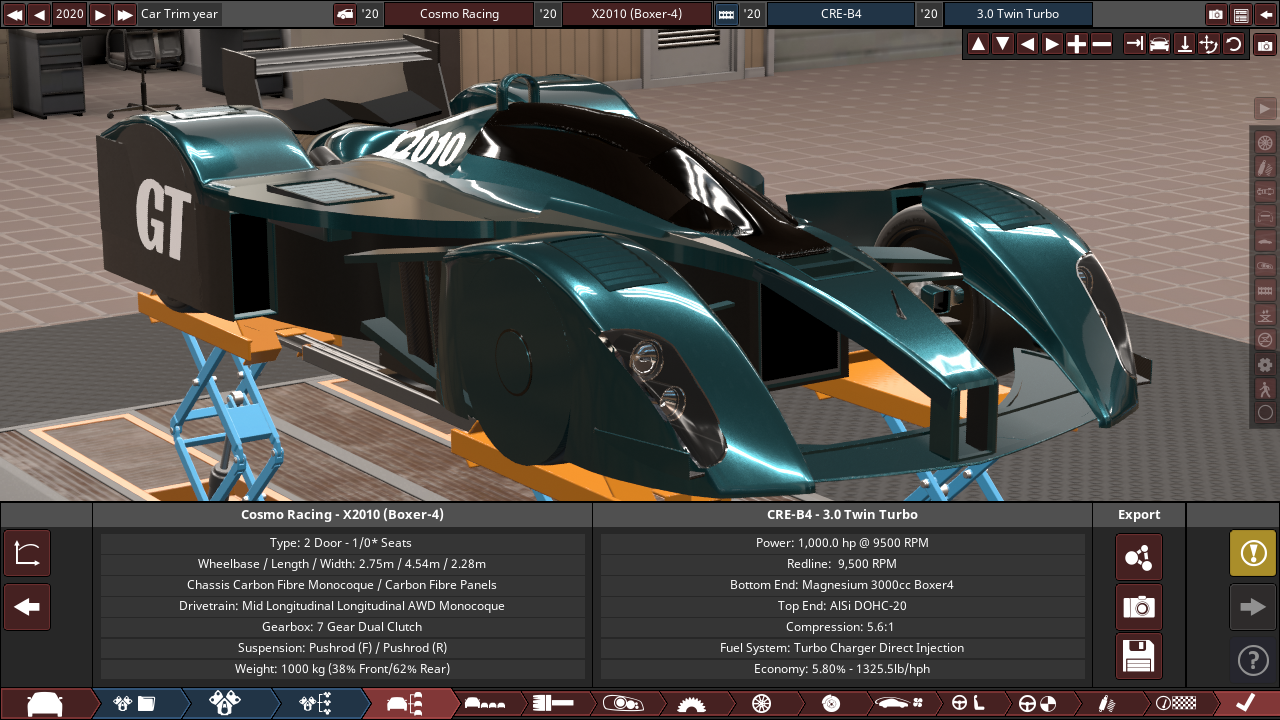The width and height of the screenshot is (1280, 720).
Task: Toggle car front outline visibility icon
Action: (x=1265, y=216)
